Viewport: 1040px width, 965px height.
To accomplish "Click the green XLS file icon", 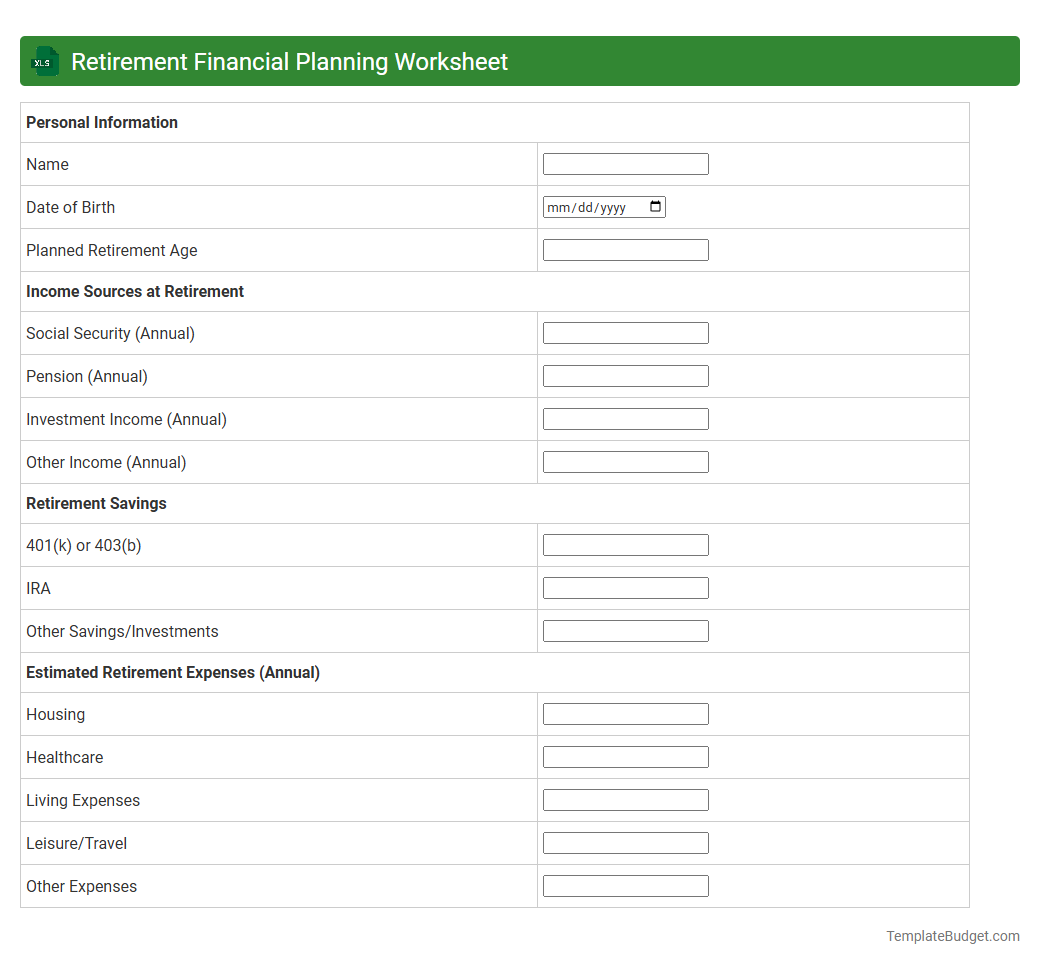I will pos(44,61).
